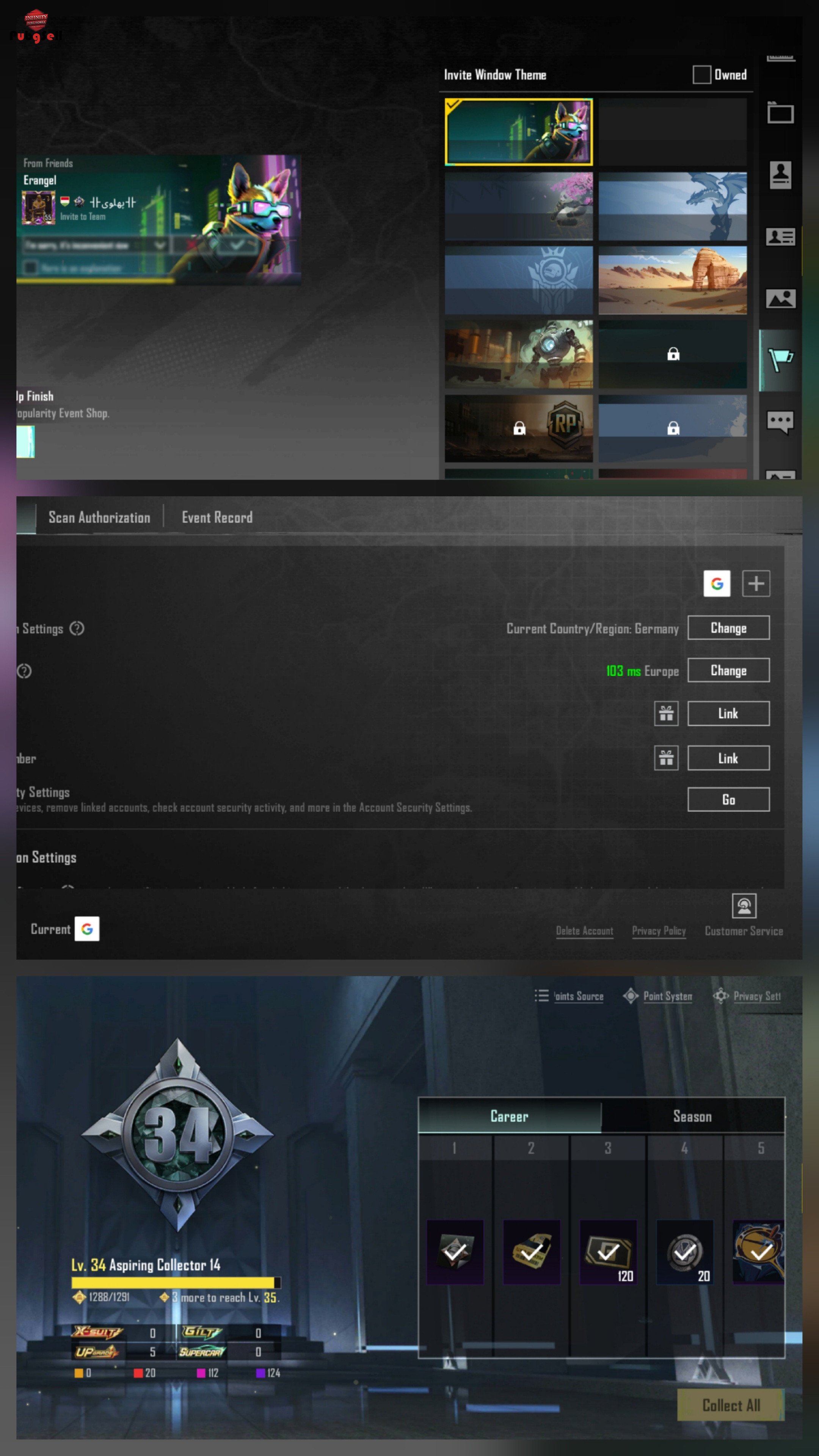
Task: Switch to the Season tab
Action: click(692, 1116)
